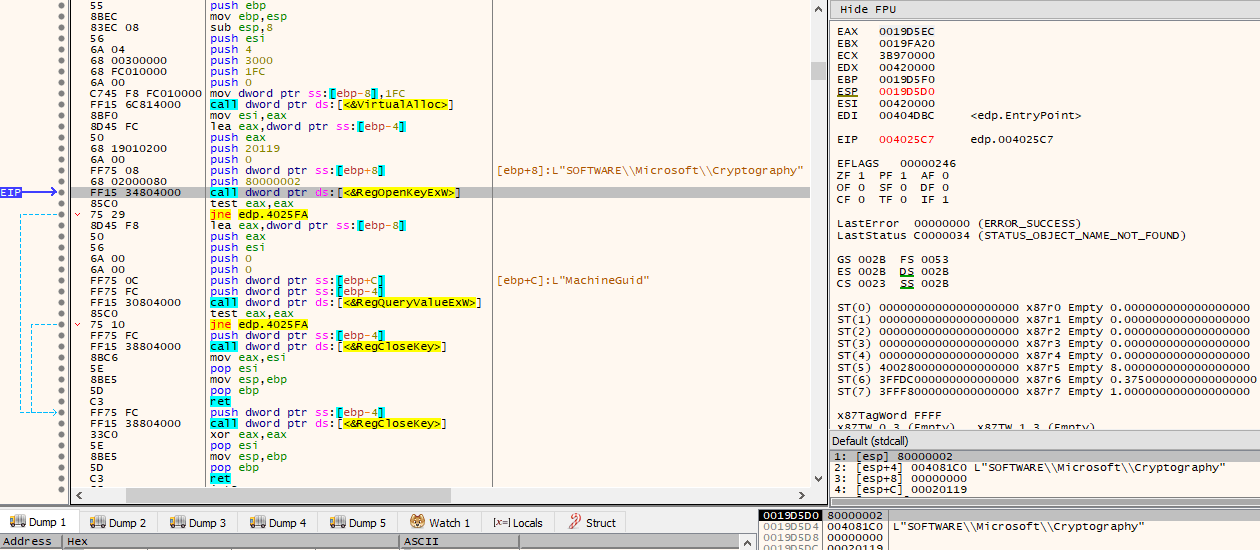Screen dimensions: 1260x550
Task: Select the red ESP register value 0019D5D0
Action: pos(907,91)
